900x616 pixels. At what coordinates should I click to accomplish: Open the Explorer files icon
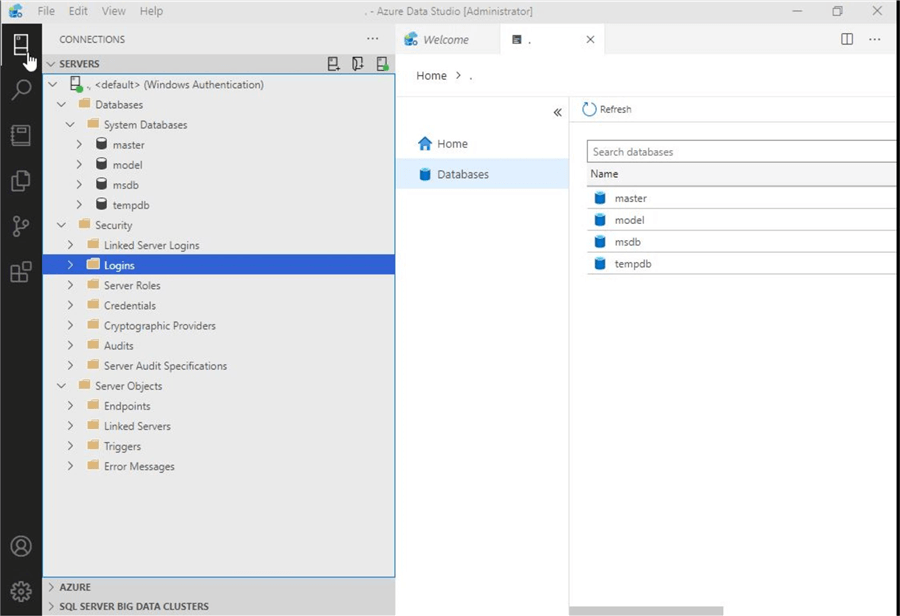(x=21, y=181)
